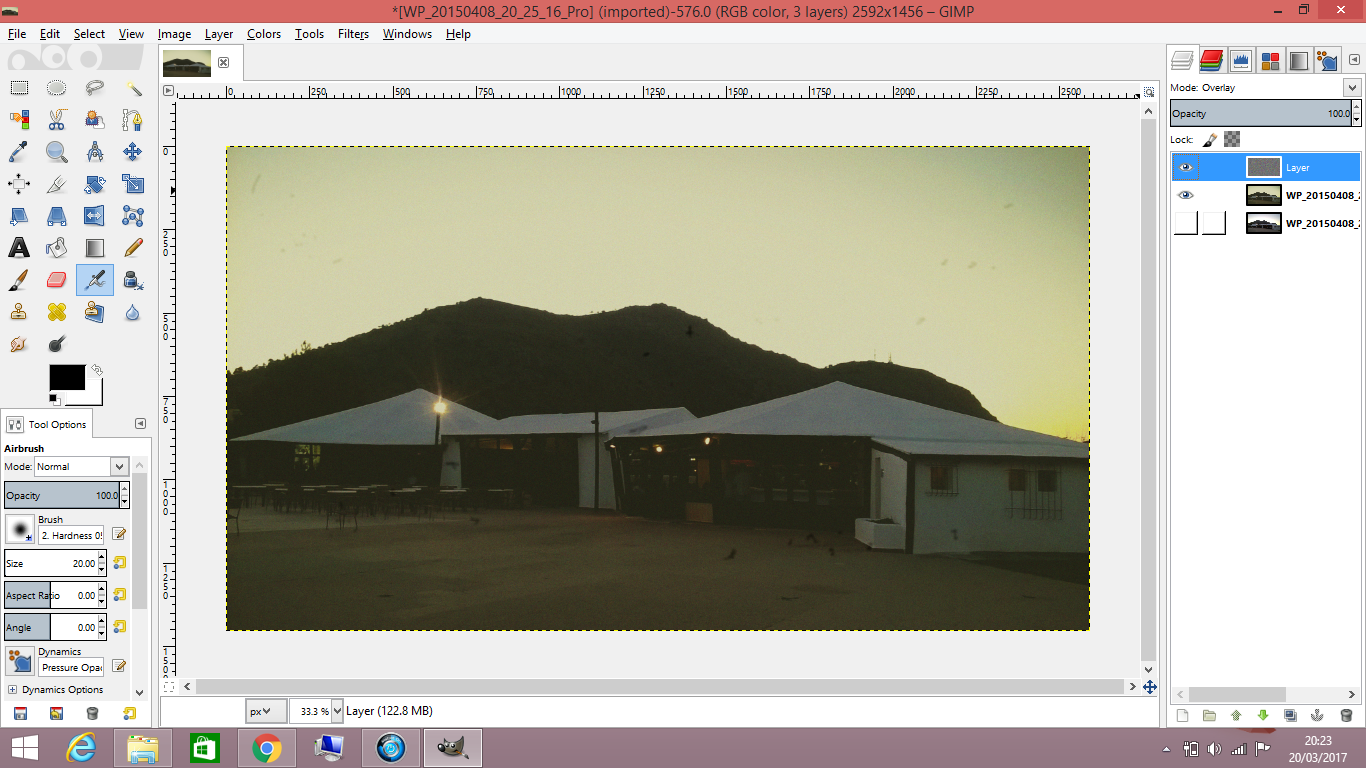Click the black foreground color swatch
The width and height of the screenshot is (1366, 768).
(x=67, y=377)
